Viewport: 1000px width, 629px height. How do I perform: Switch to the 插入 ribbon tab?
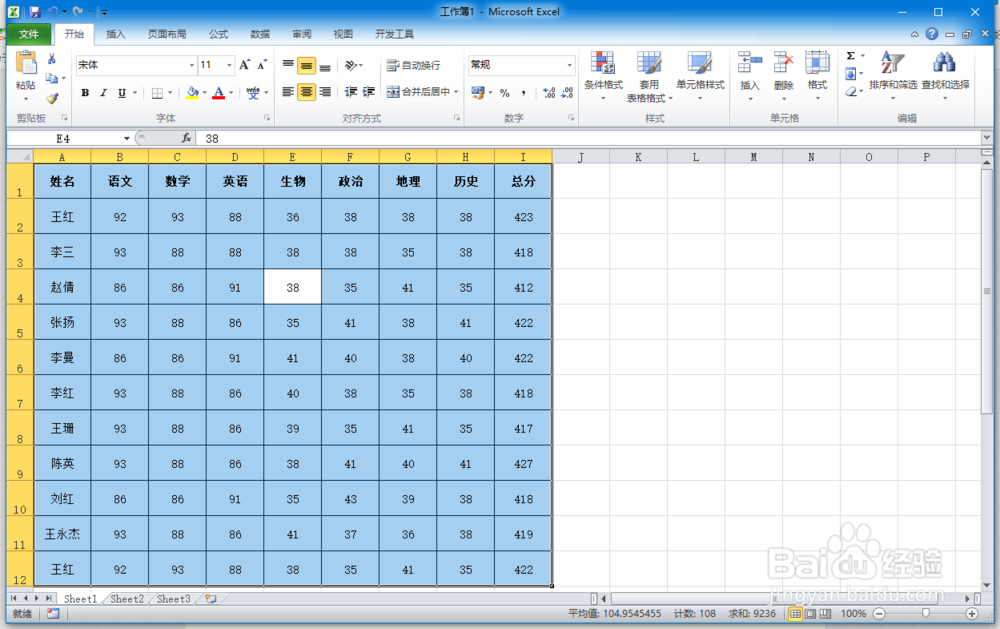[115, 34]
